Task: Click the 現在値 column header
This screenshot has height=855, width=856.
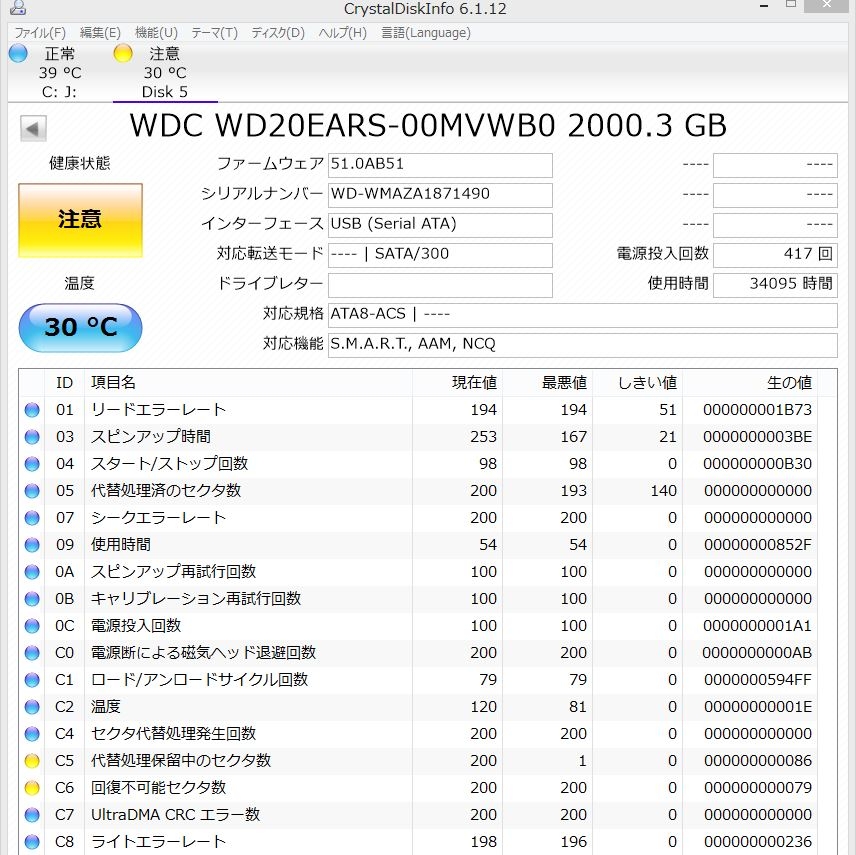Action: (x=457, y=383)
